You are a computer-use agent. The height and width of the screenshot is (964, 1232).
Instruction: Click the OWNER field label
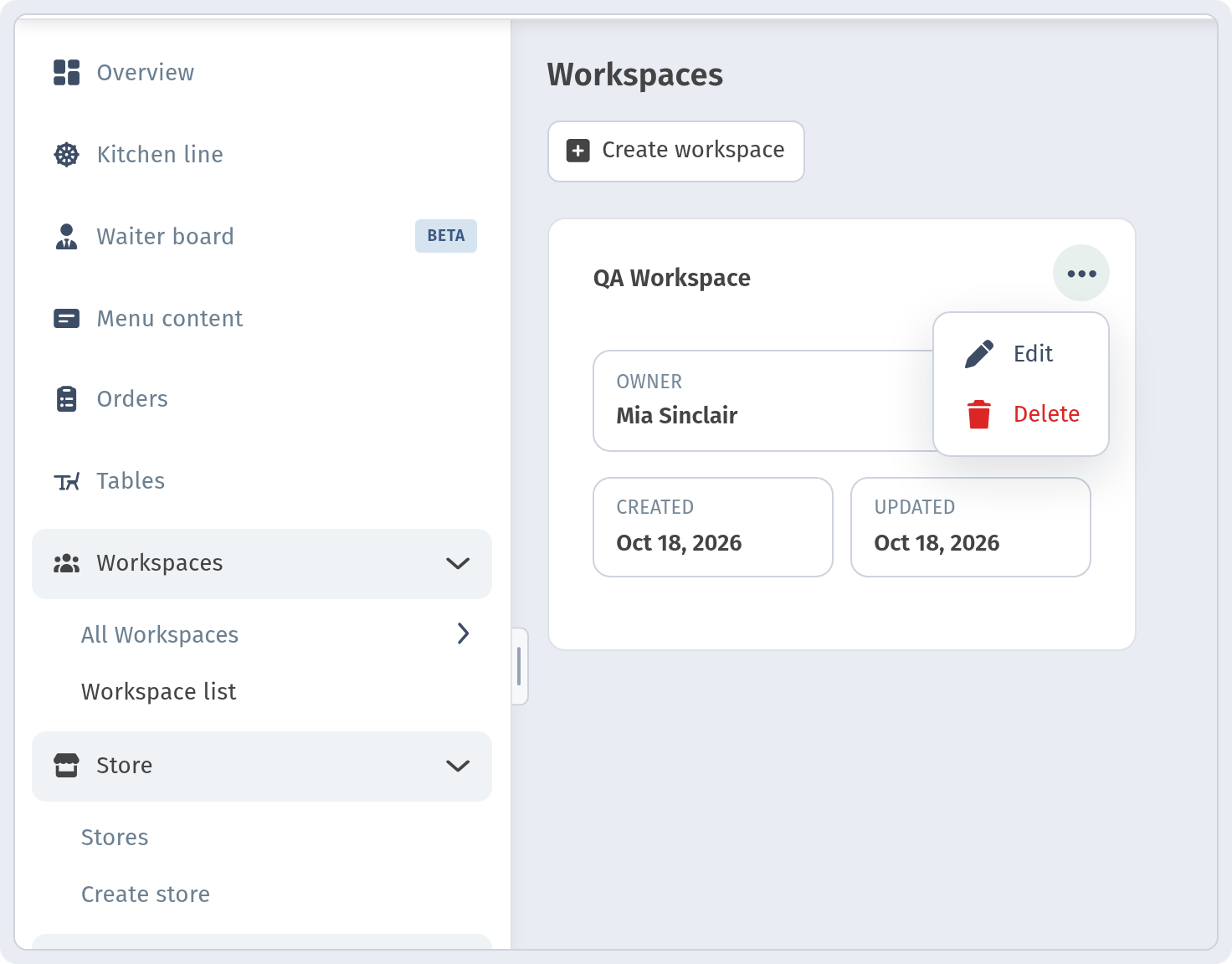click(649, 382)
